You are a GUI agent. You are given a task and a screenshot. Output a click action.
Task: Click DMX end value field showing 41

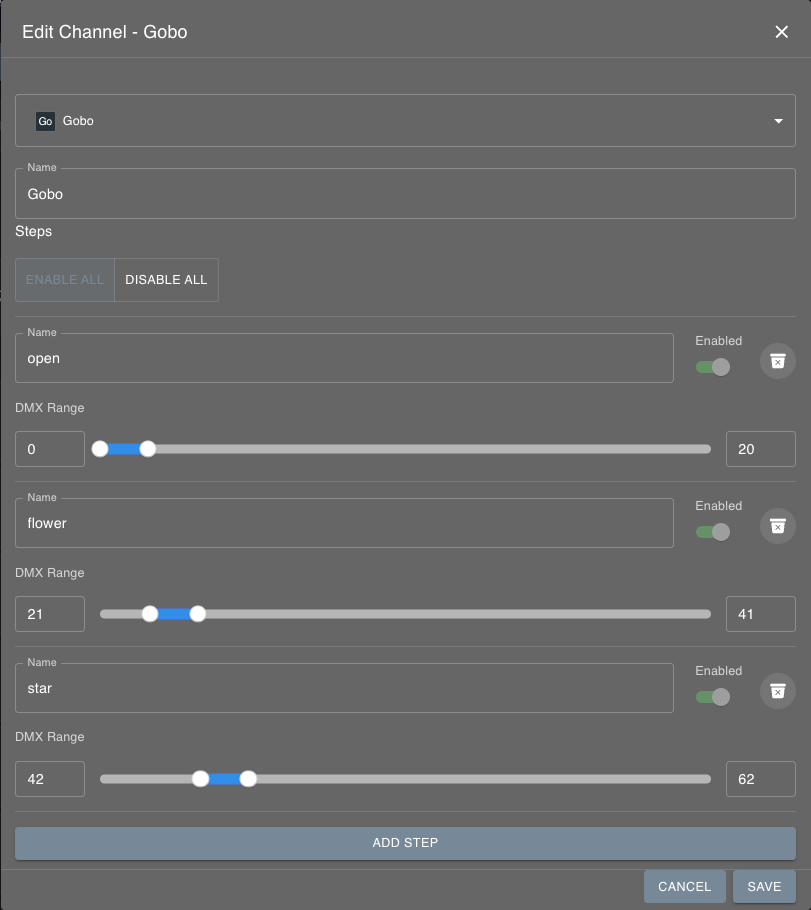(x=760, y=613)
